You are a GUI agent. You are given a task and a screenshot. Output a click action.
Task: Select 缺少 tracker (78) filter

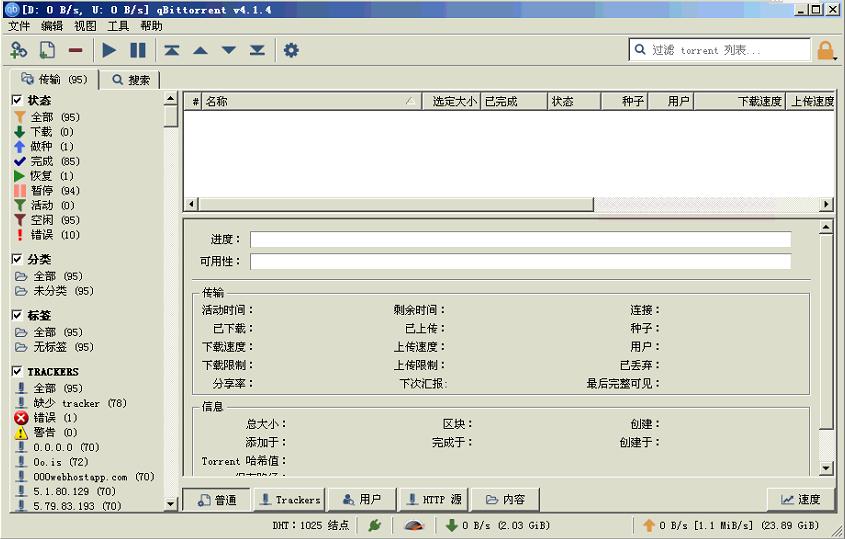(x=72, y=403)
